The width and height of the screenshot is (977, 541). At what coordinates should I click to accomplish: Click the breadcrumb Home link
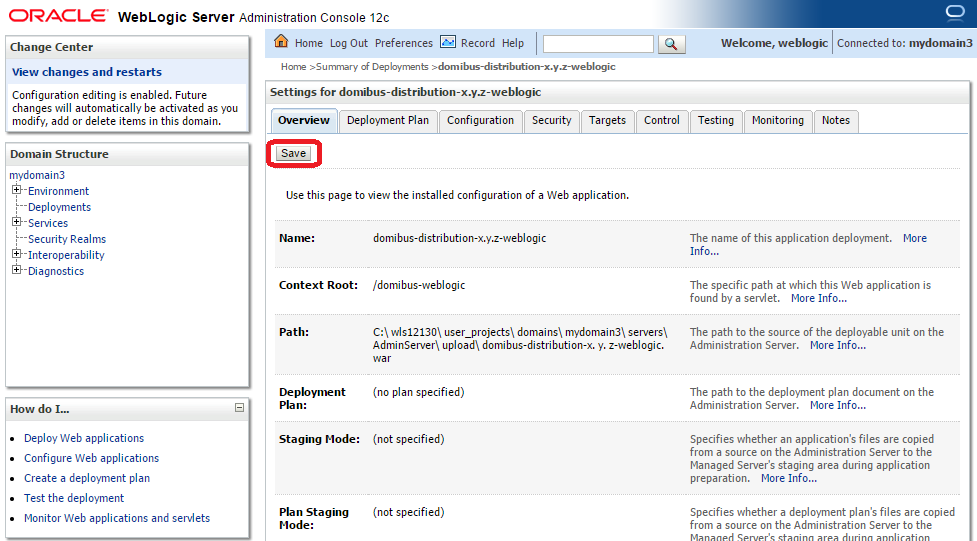click(x=293, y=67)
